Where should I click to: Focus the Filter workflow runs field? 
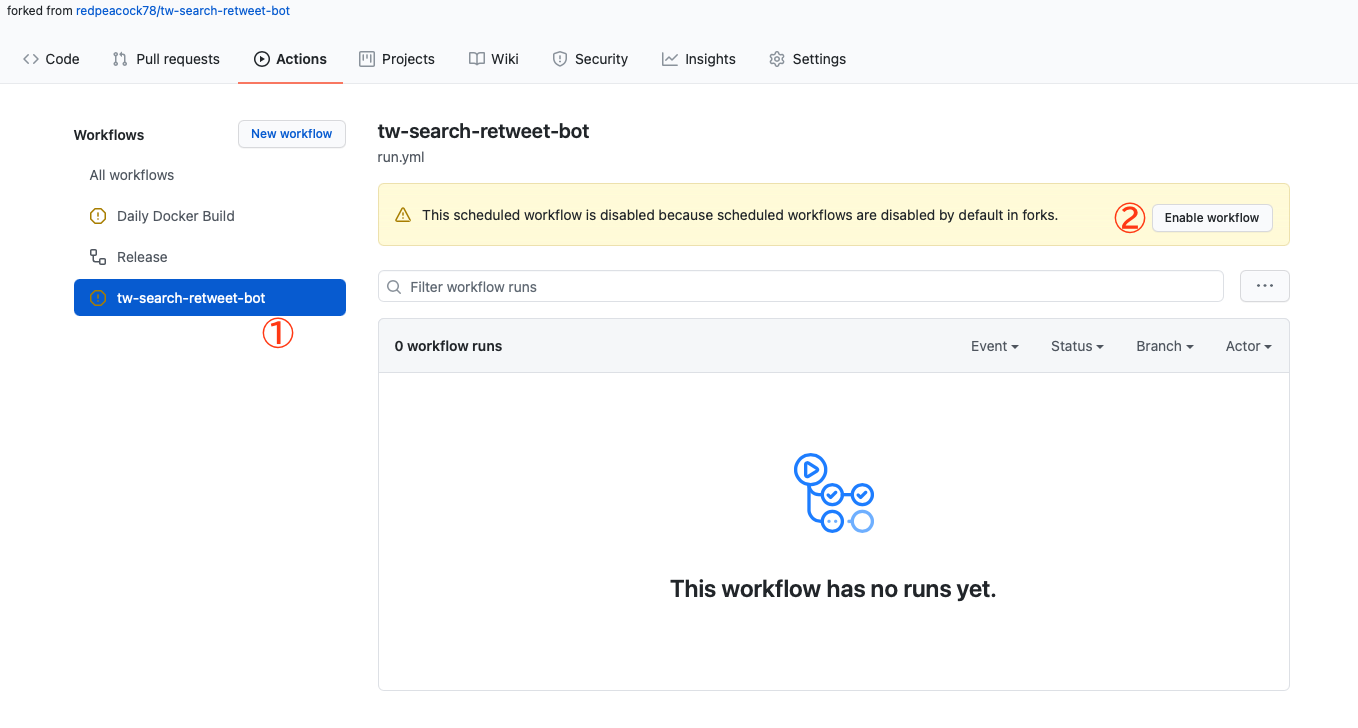tap(801, 286)
